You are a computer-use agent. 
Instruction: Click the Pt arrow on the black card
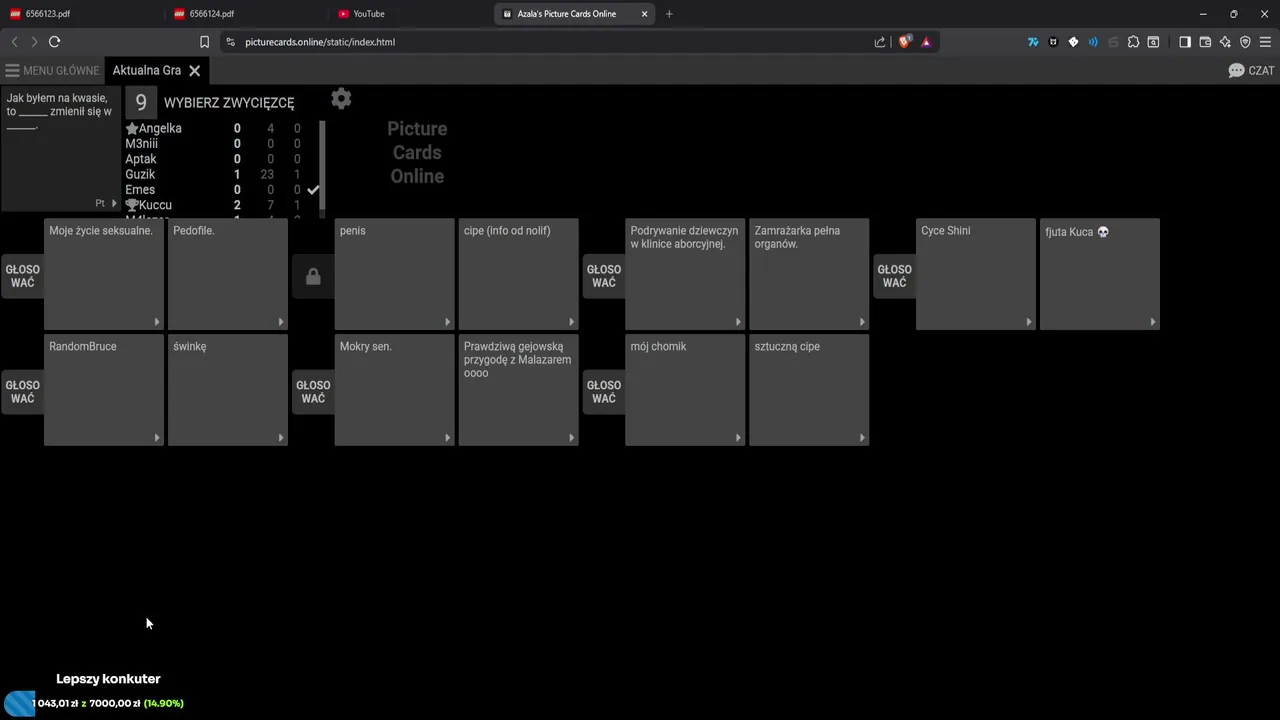click(x=114, y=203)
